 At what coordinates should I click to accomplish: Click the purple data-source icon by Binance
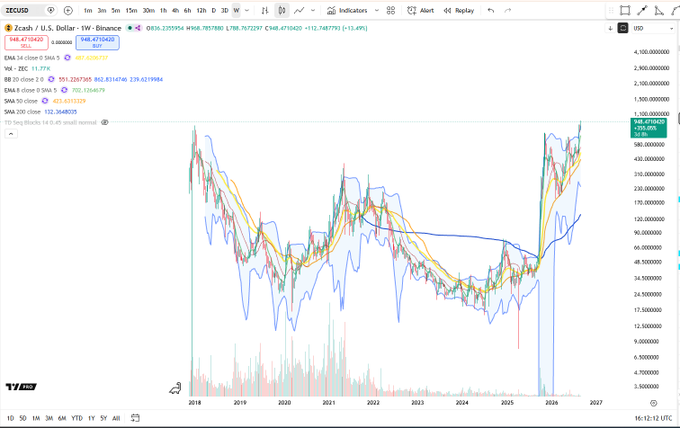[137, 28]
